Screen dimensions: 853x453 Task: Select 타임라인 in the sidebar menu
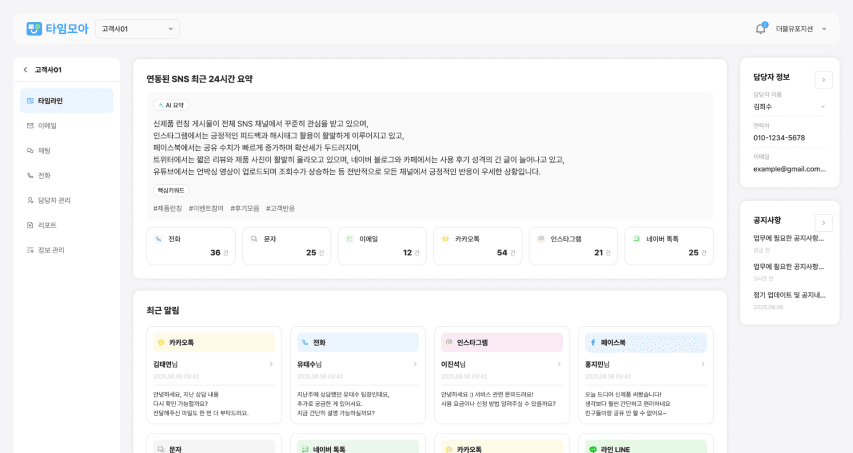pyautogui.click(x=66, y=101)
